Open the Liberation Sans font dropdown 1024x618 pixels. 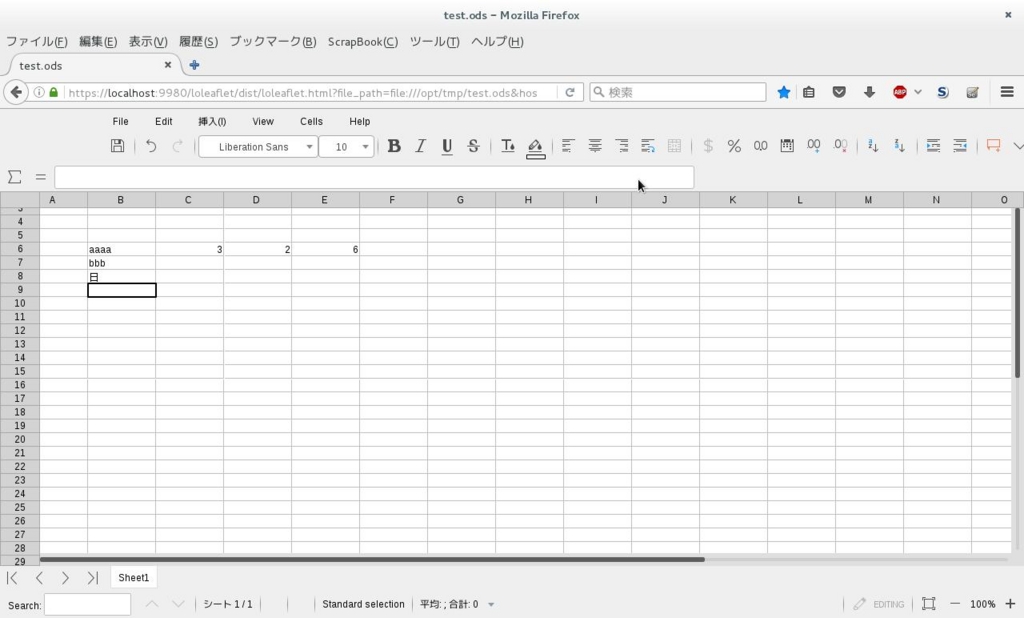point(258,146)
